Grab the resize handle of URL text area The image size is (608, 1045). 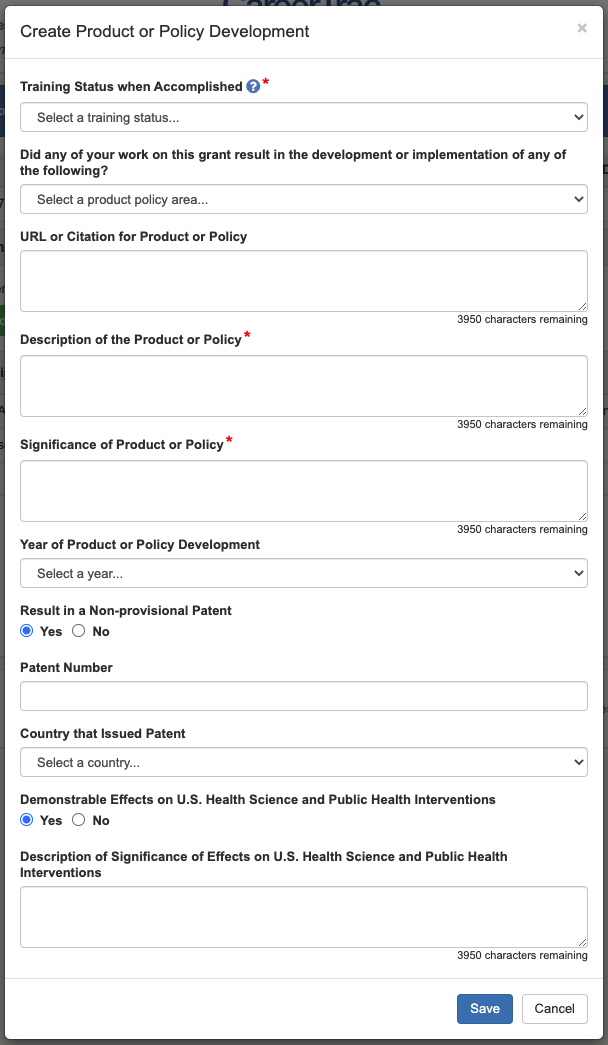(582, 306)
